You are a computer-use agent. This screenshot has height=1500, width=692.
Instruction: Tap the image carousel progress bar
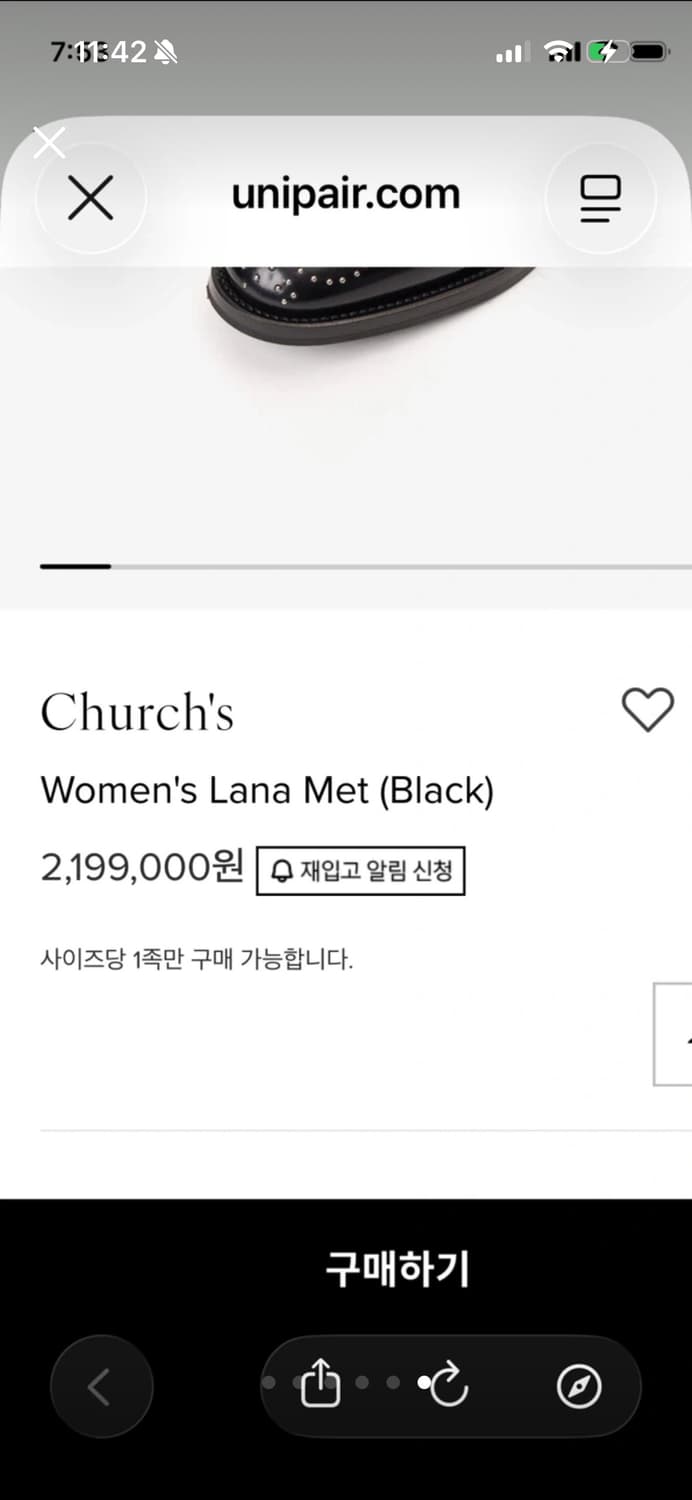pos(75,566)
